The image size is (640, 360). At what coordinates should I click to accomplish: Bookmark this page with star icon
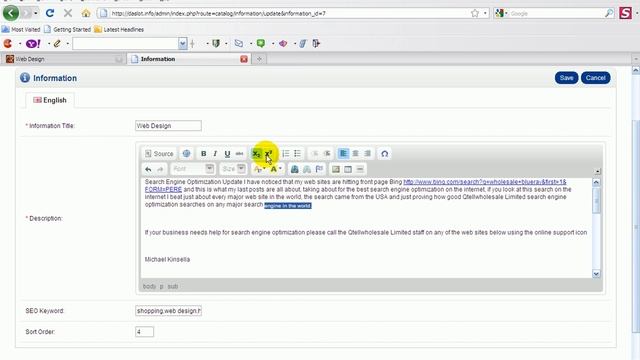coord(475,13)
